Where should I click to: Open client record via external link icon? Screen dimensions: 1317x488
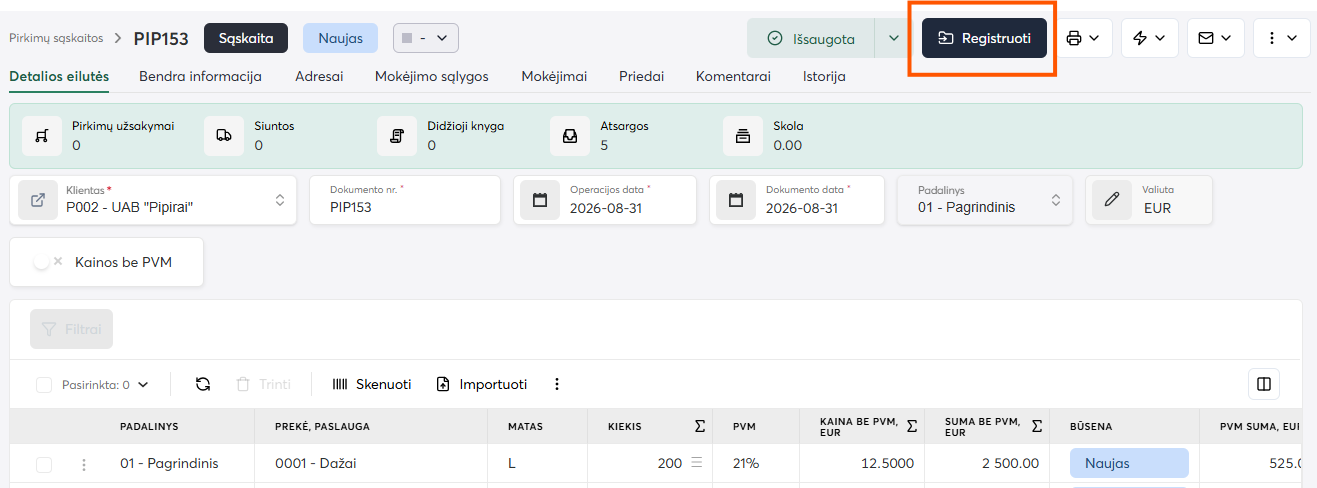pos(38,200)
